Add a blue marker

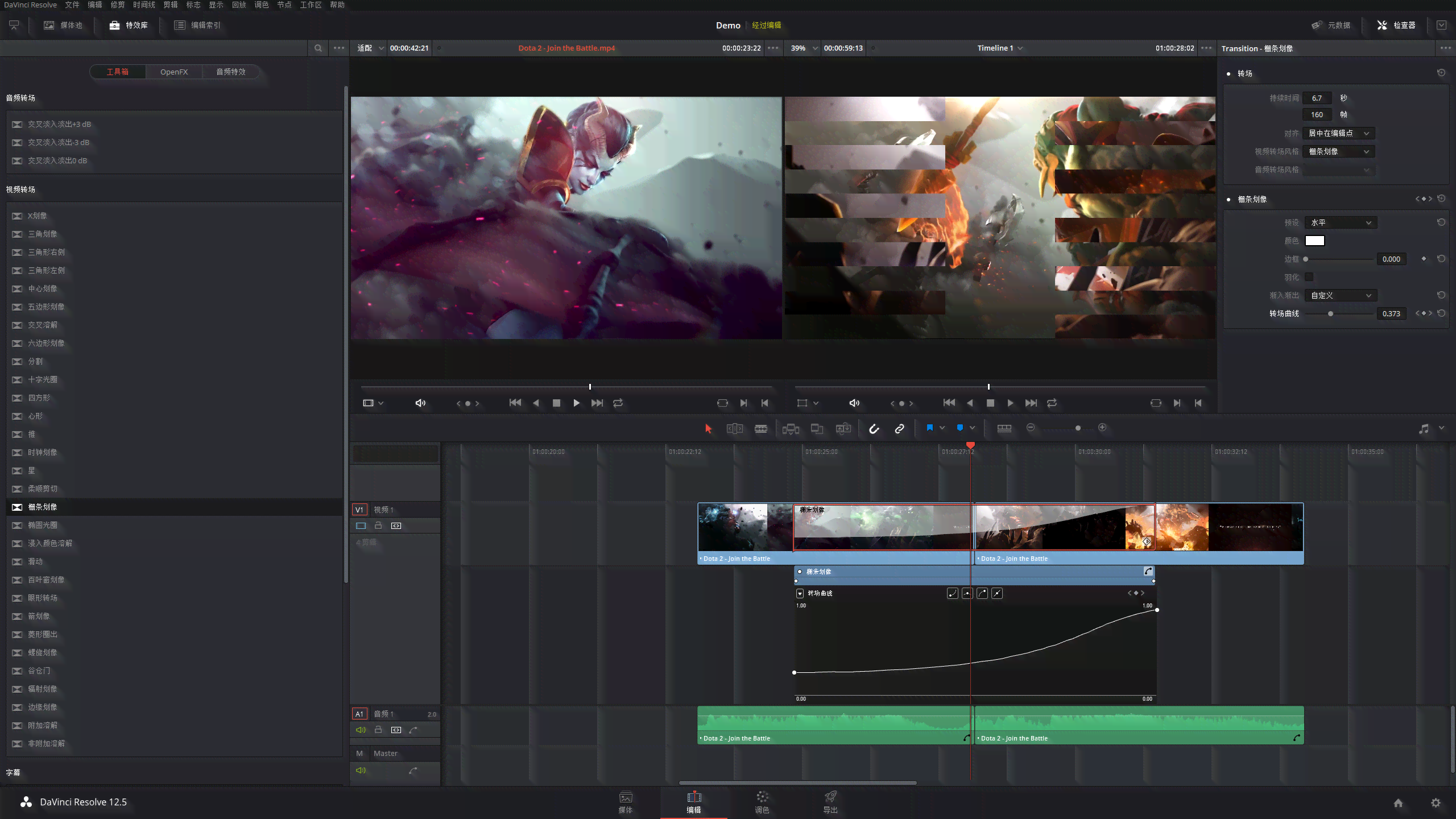(960, 428)
